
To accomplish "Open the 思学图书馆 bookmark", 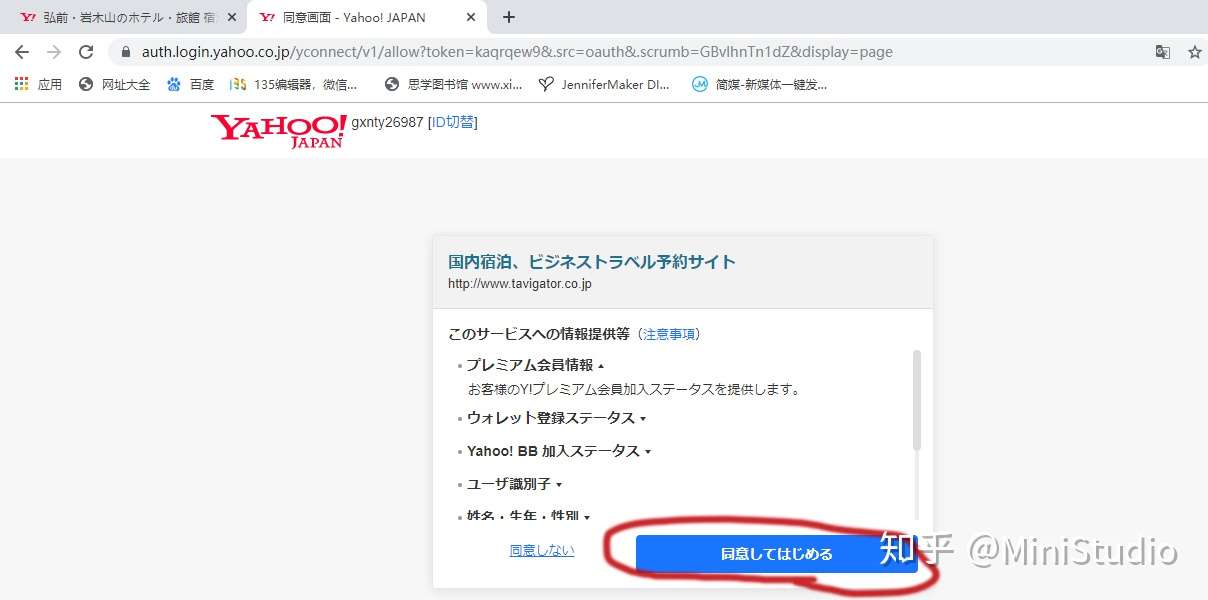I will coord(453,85).
